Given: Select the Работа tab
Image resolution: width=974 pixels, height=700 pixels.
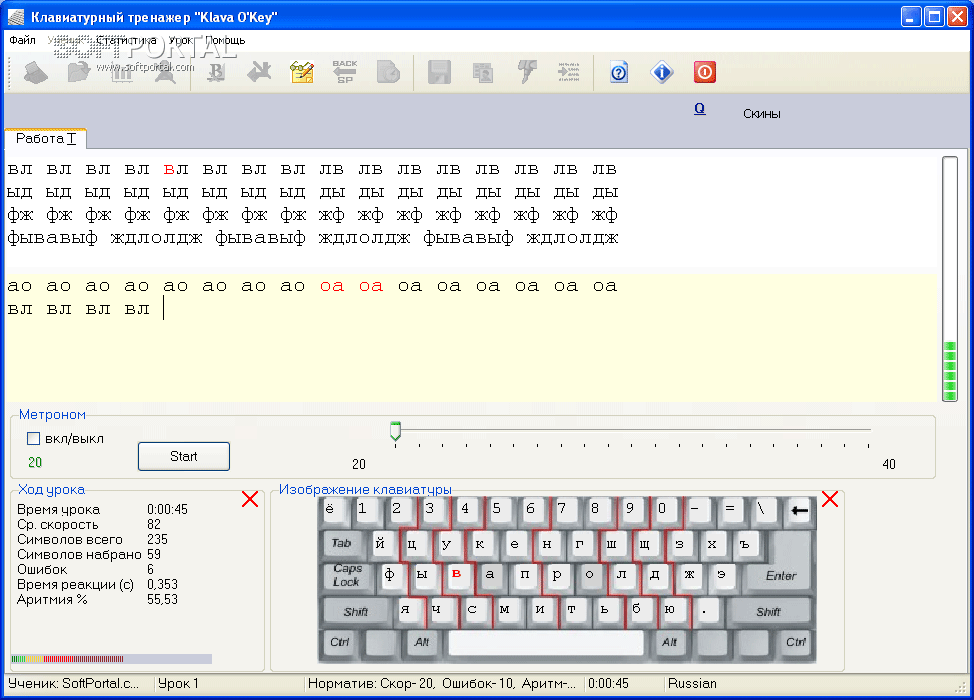Looking at the screenshot, I should 45,139.
